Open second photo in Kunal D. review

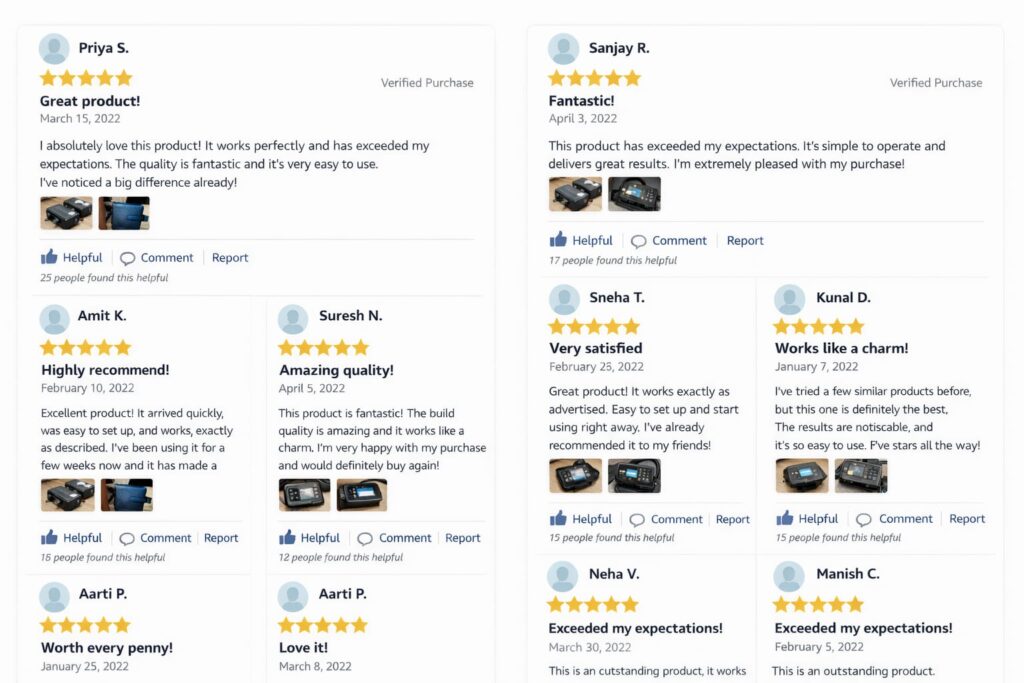coord(861,475)
